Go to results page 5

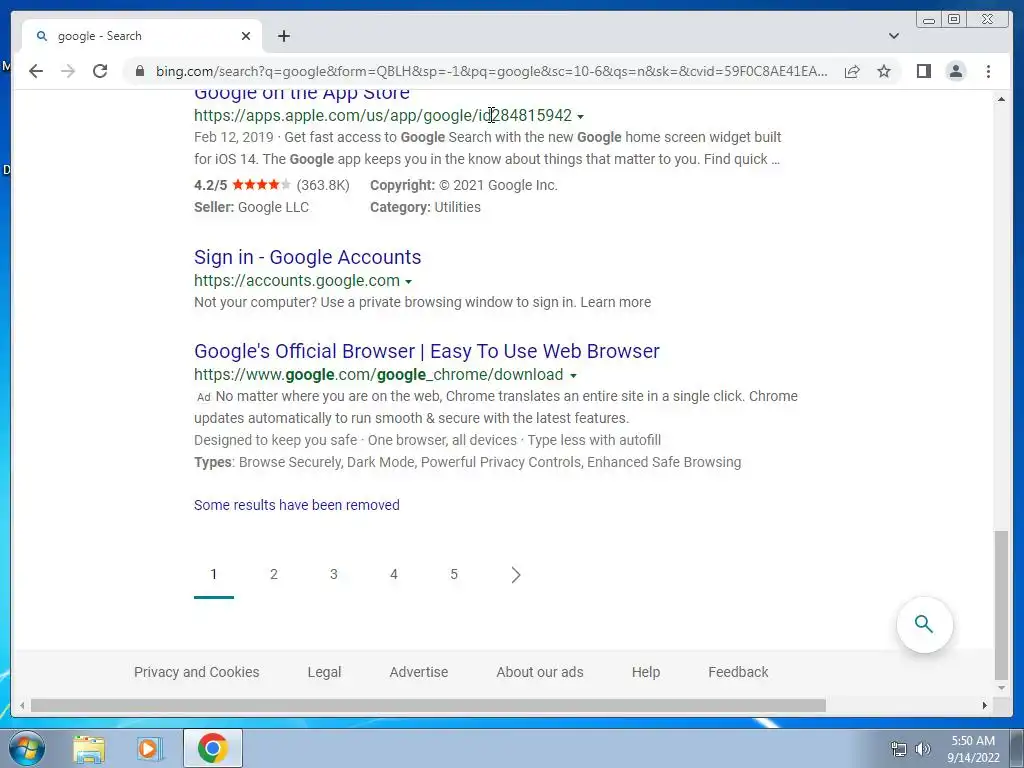[x=454, y=574]
